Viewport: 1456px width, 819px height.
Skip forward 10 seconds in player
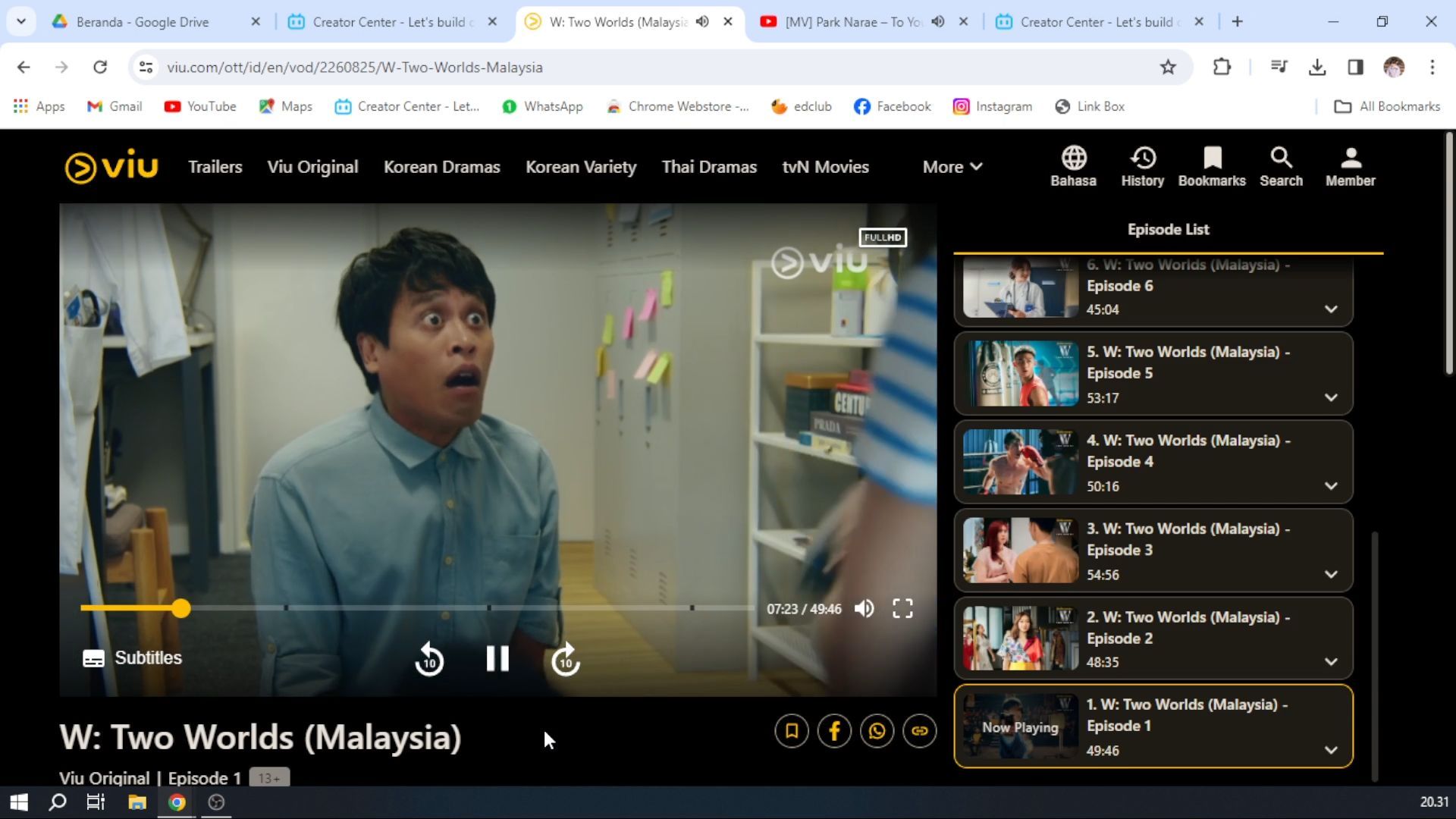566,659
